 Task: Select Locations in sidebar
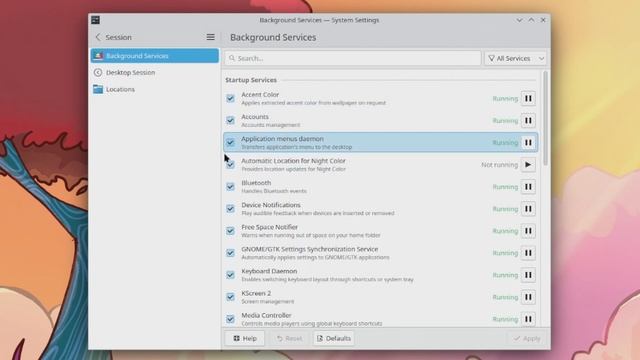pos(155,89)
